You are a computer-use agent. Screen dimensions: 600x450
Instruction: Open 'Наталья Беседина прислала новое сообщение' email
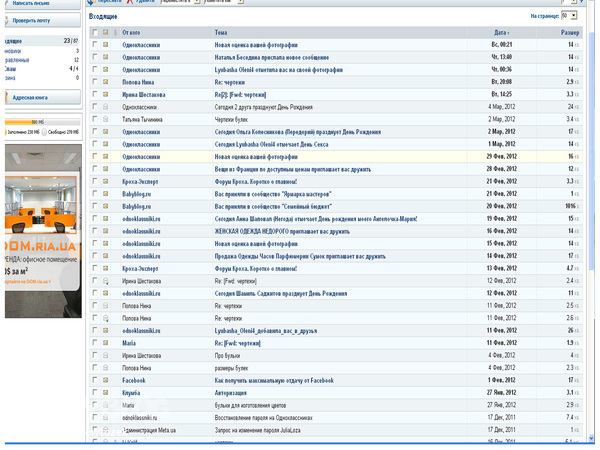click(x=272, y=57)
